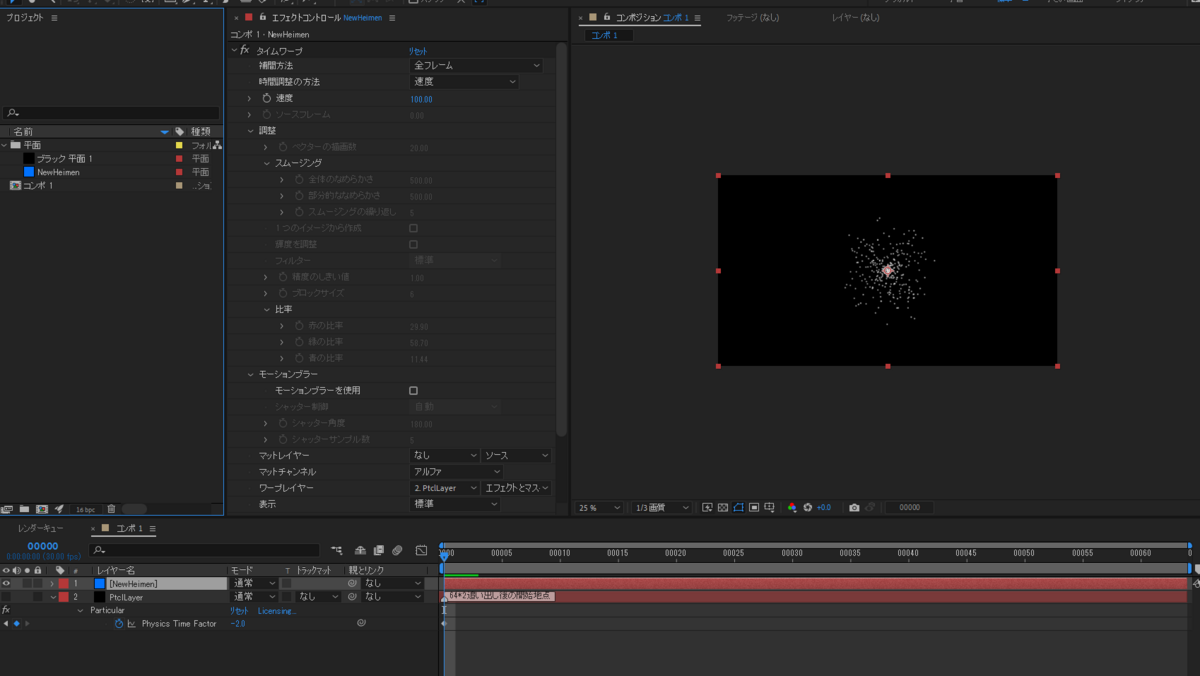Hide the NewHeimen layer with eye toggle
This screenshot has width=1200, height=676.
[x=6, y=583]
